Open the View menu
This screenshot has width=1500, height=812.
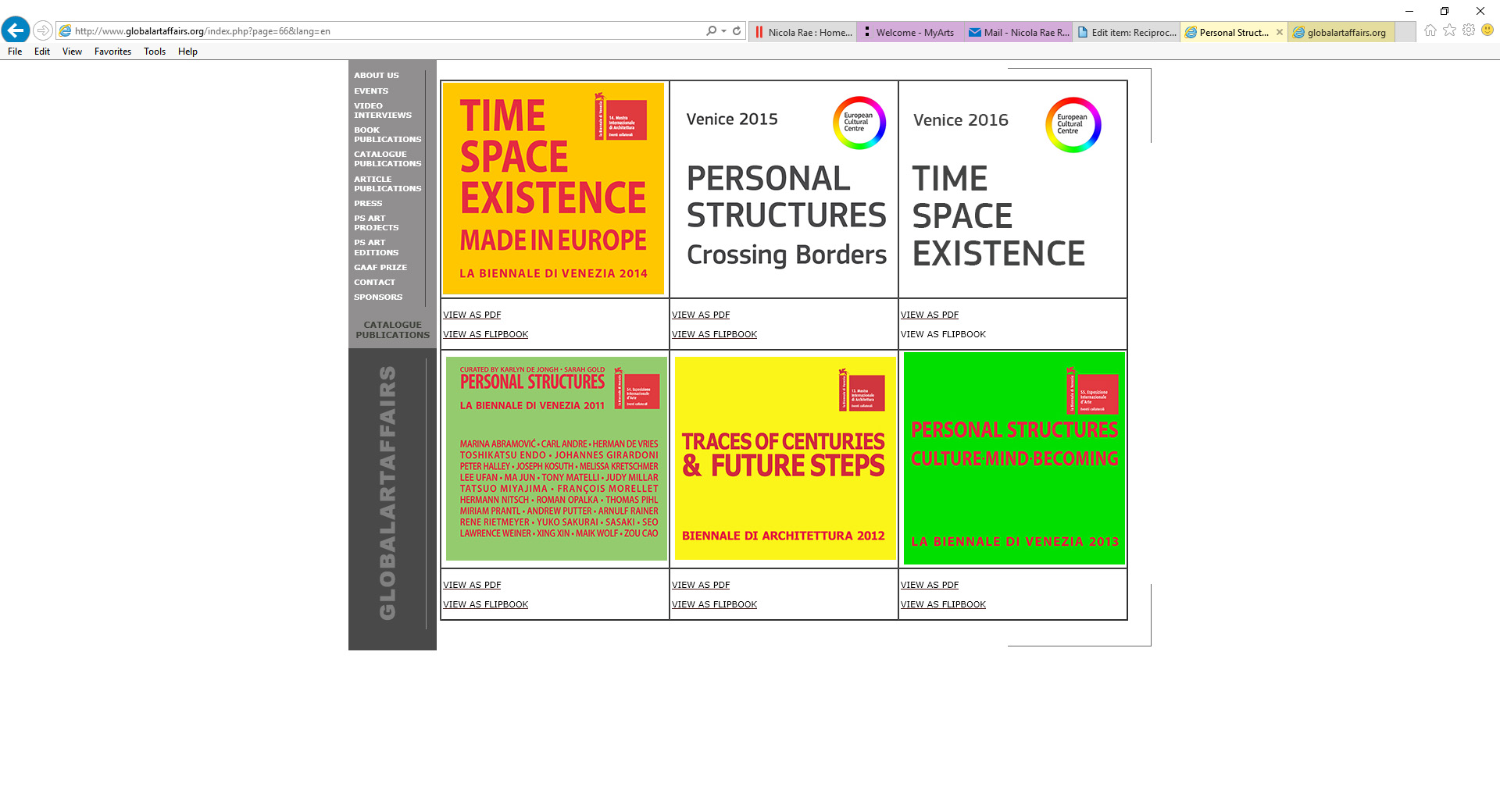click(72, 52)
